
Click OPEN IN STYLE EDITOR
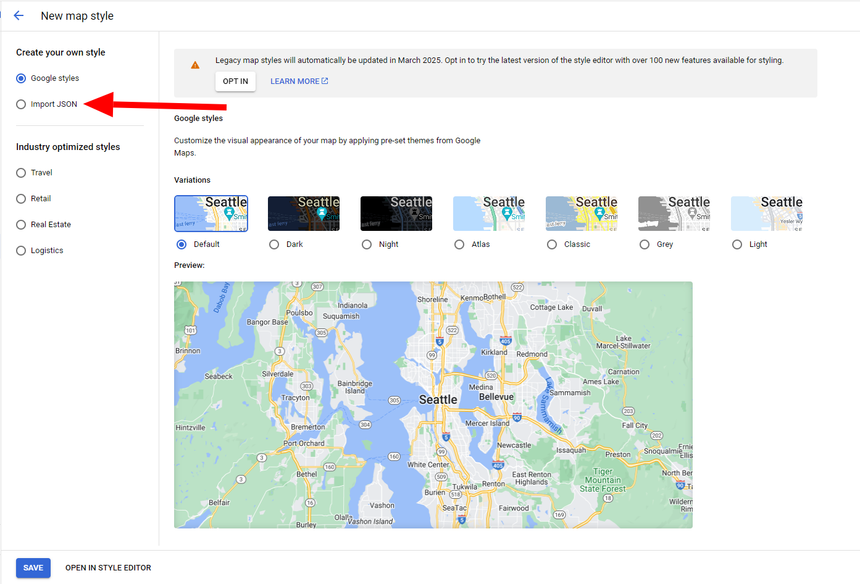[108, 568]
